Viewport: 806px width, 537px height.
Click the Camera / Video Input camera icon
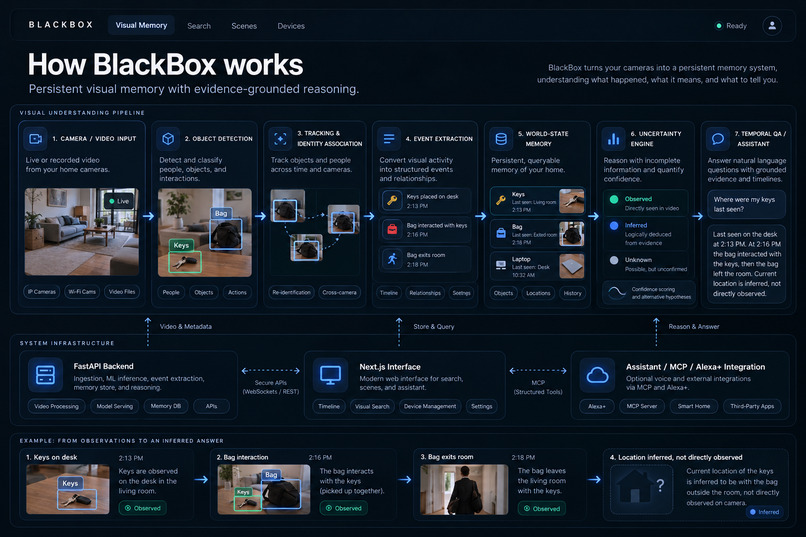35,139
